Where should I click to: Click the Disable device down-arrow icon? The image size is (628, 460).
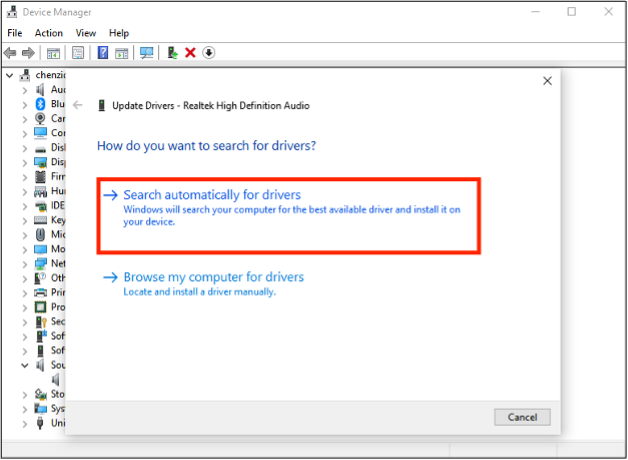click(x=209, y=52)
